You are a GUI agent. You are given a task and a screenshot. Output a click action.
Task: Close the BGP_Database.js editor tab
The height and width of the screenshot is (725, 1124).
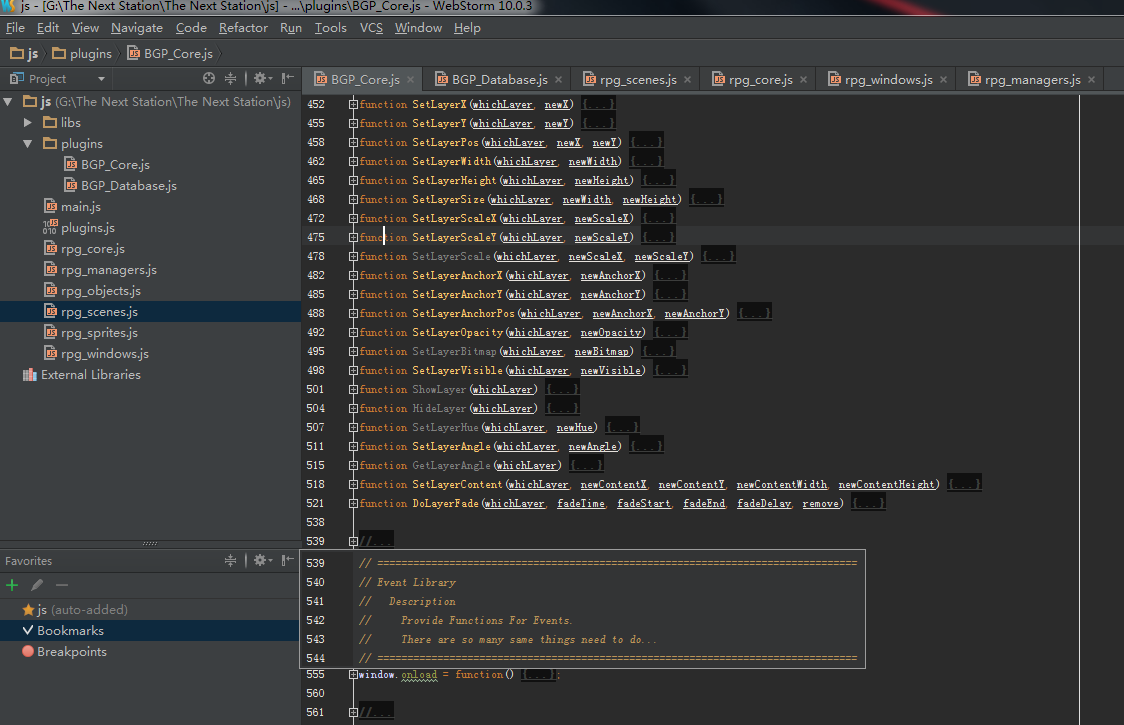pos(558,80)
